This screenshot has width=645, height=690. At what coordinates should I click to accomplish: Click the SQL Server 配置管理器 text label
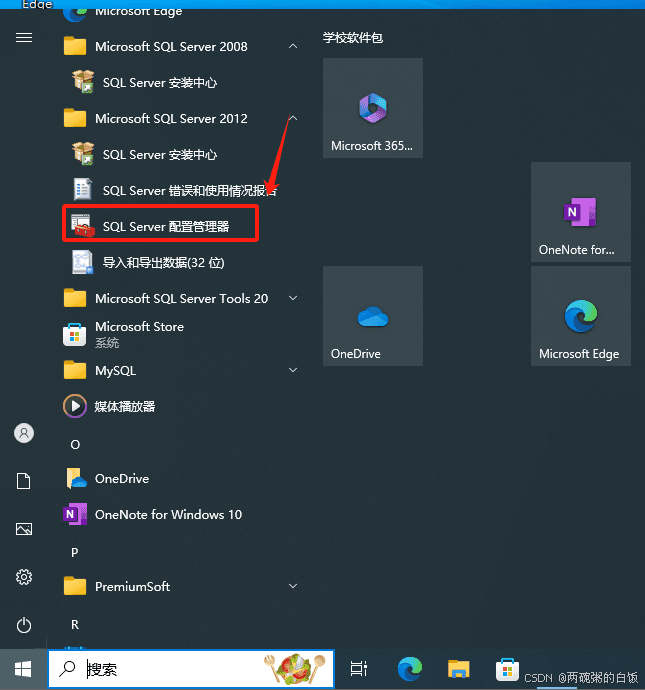click(166, 227)
